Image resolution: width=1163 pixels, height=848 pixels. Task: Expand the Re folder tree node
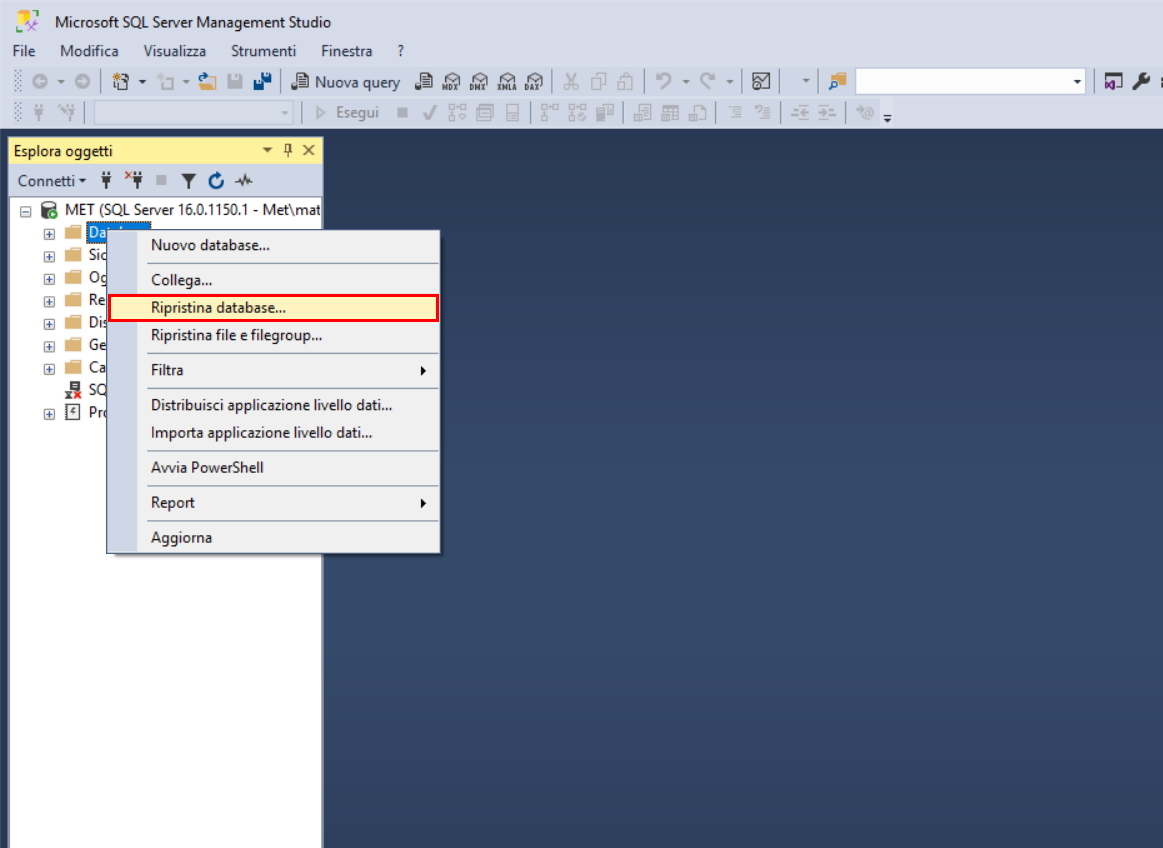coord(49,302)
